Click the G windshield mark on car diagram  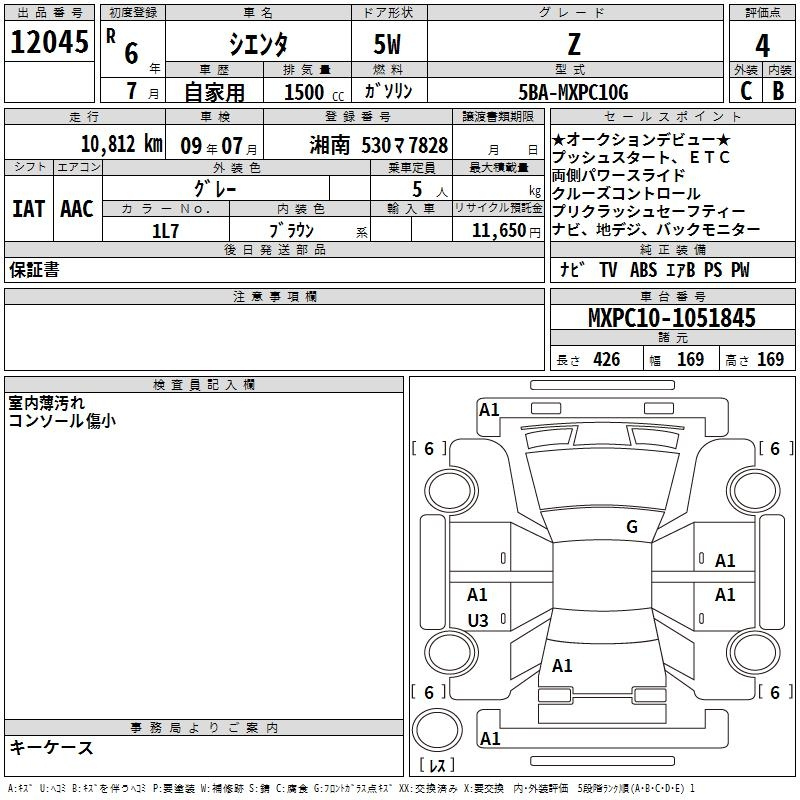[x=631, y=527]
